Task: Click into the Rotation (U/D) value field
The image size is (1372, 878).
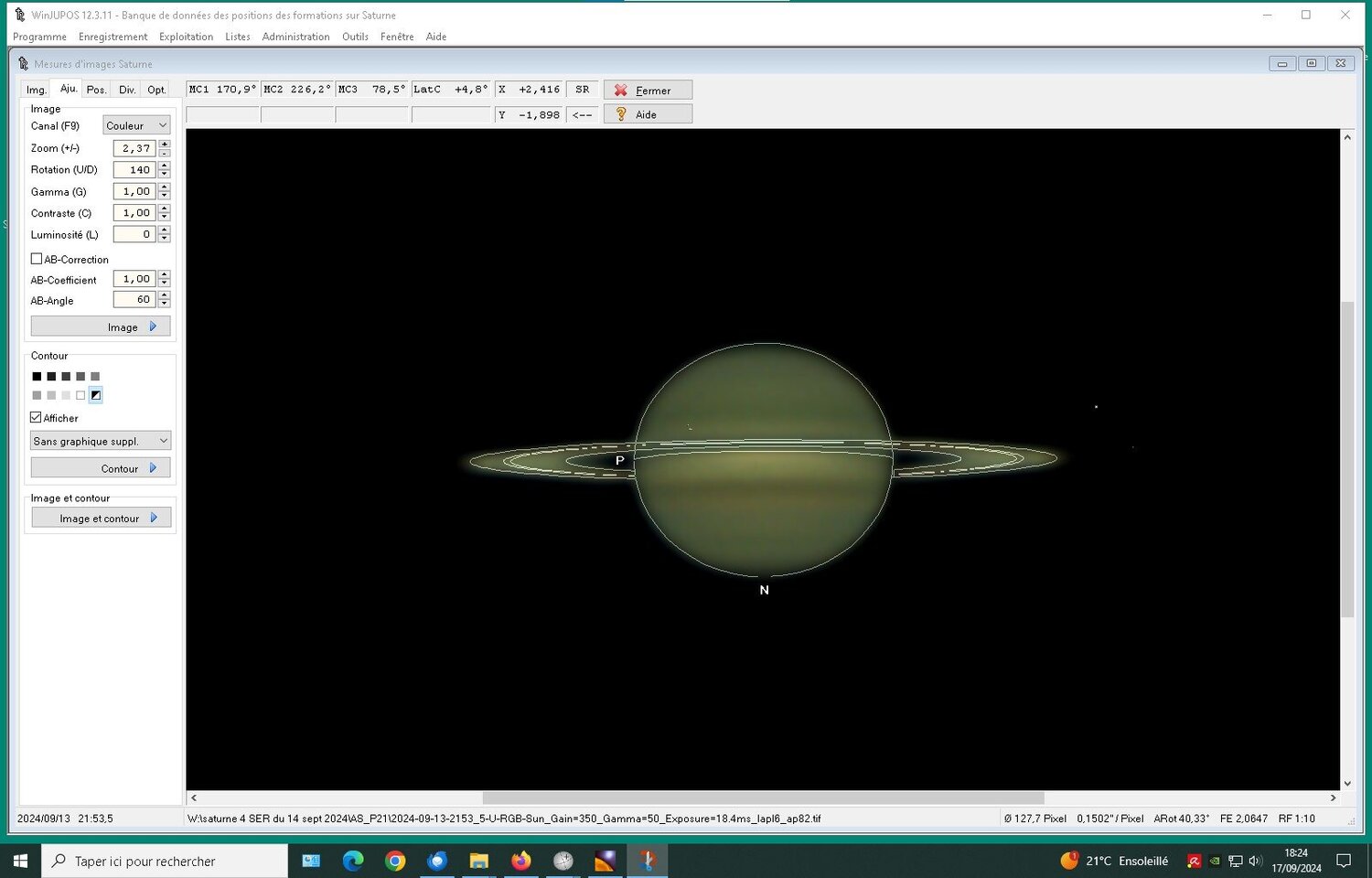Action: (134, 170)
